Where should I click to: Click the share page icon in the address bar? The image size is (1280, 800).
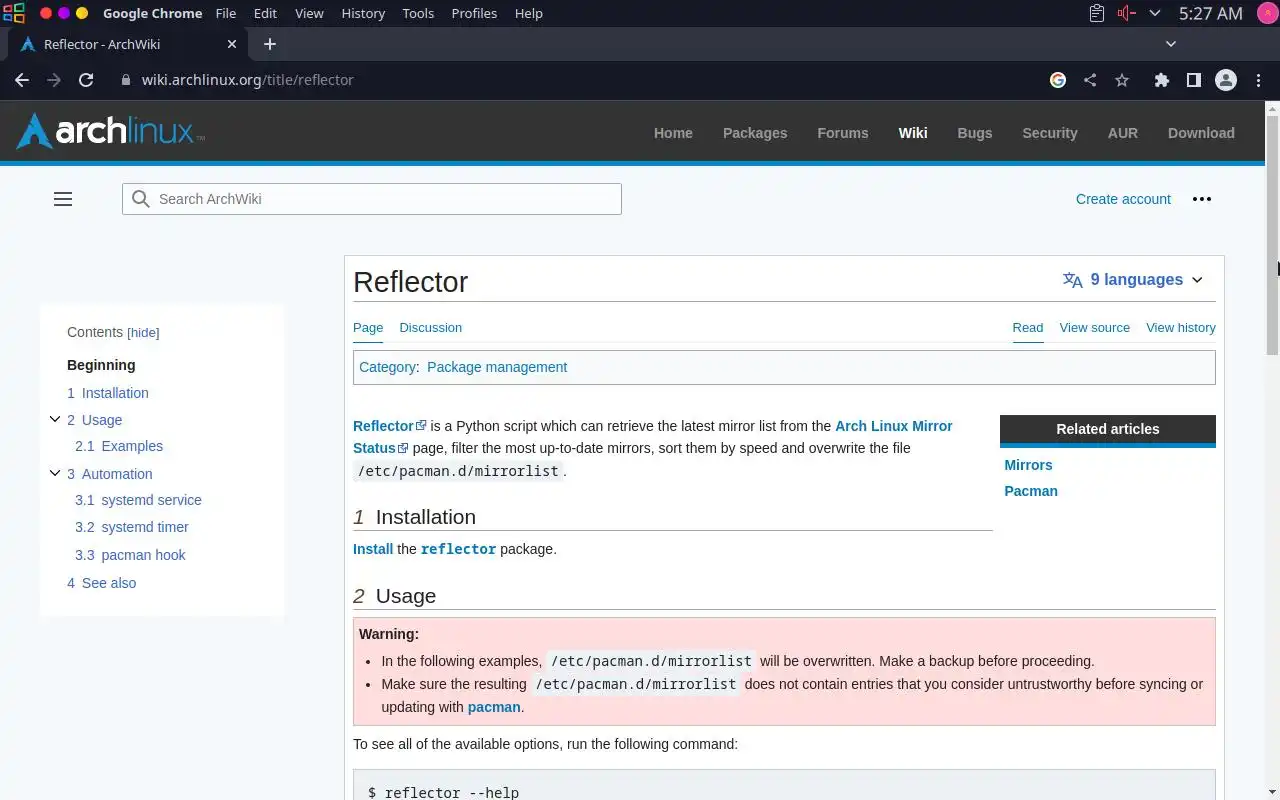(x=1090, y=80)
